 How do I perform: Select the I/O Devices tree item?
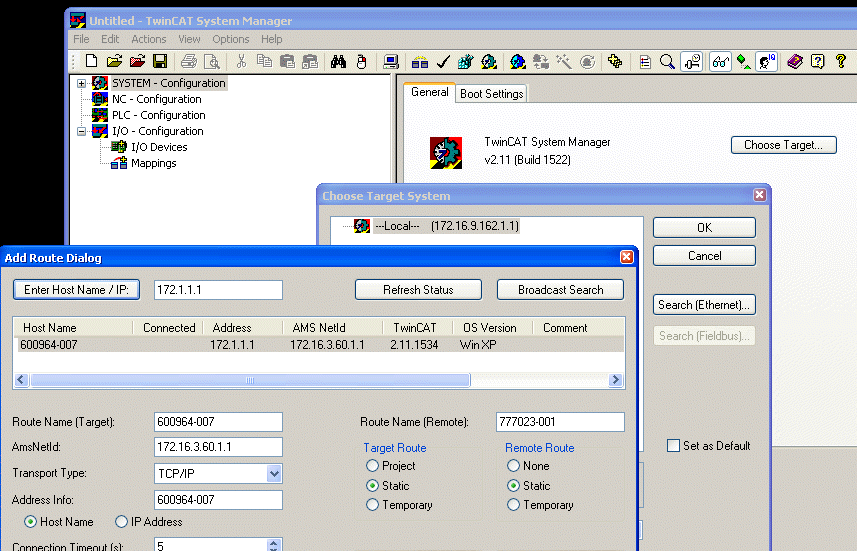click(159, 147)
